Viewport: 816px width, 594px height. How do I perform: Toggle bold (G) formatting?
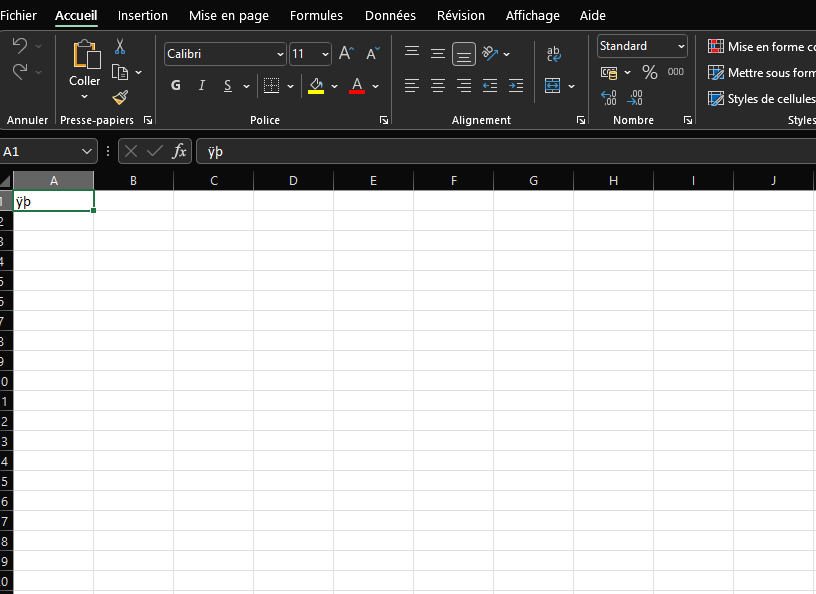click(176, 86)
